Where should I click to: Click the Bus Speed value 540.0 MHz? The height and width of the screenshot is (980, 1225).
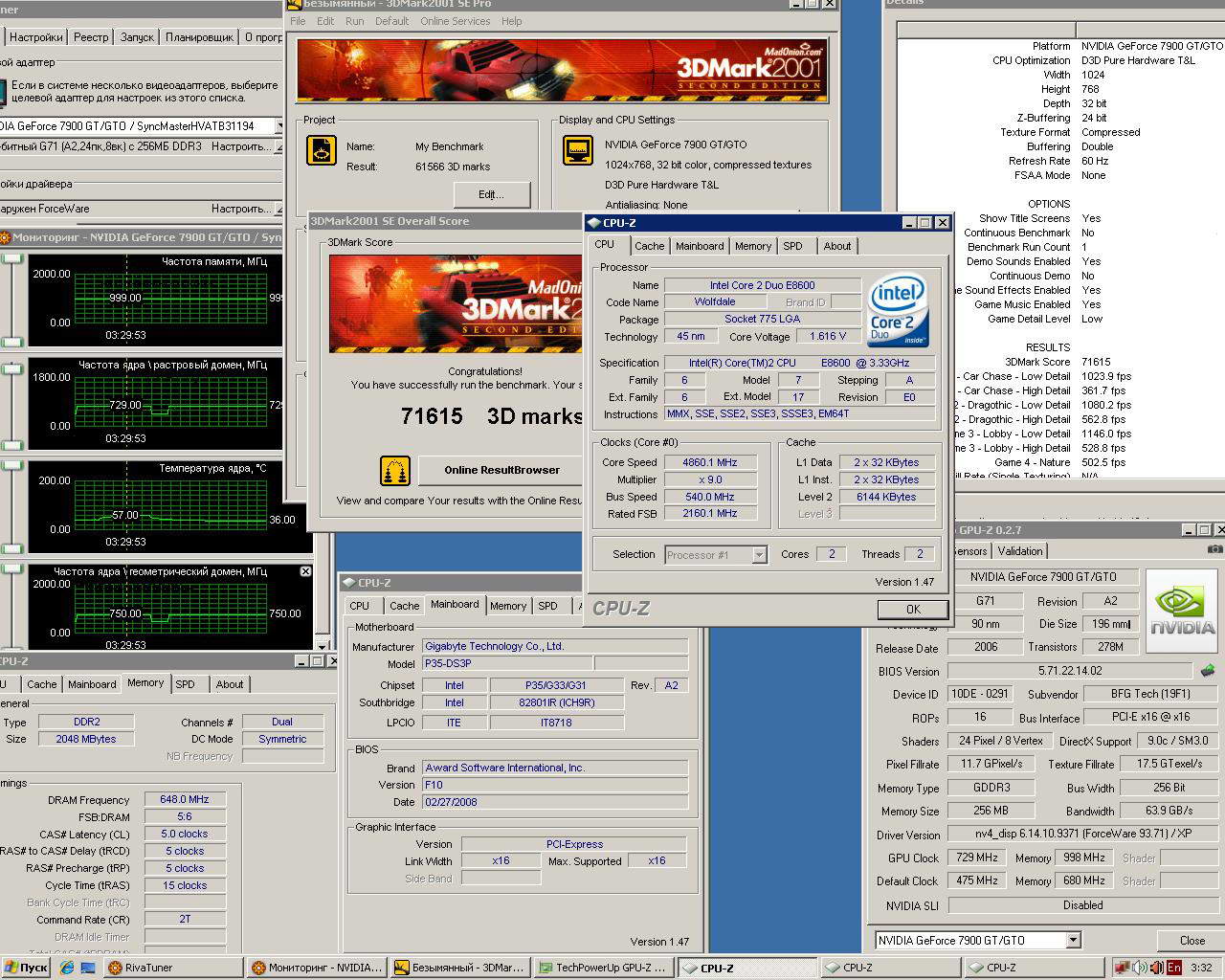[x=709, y=497]
